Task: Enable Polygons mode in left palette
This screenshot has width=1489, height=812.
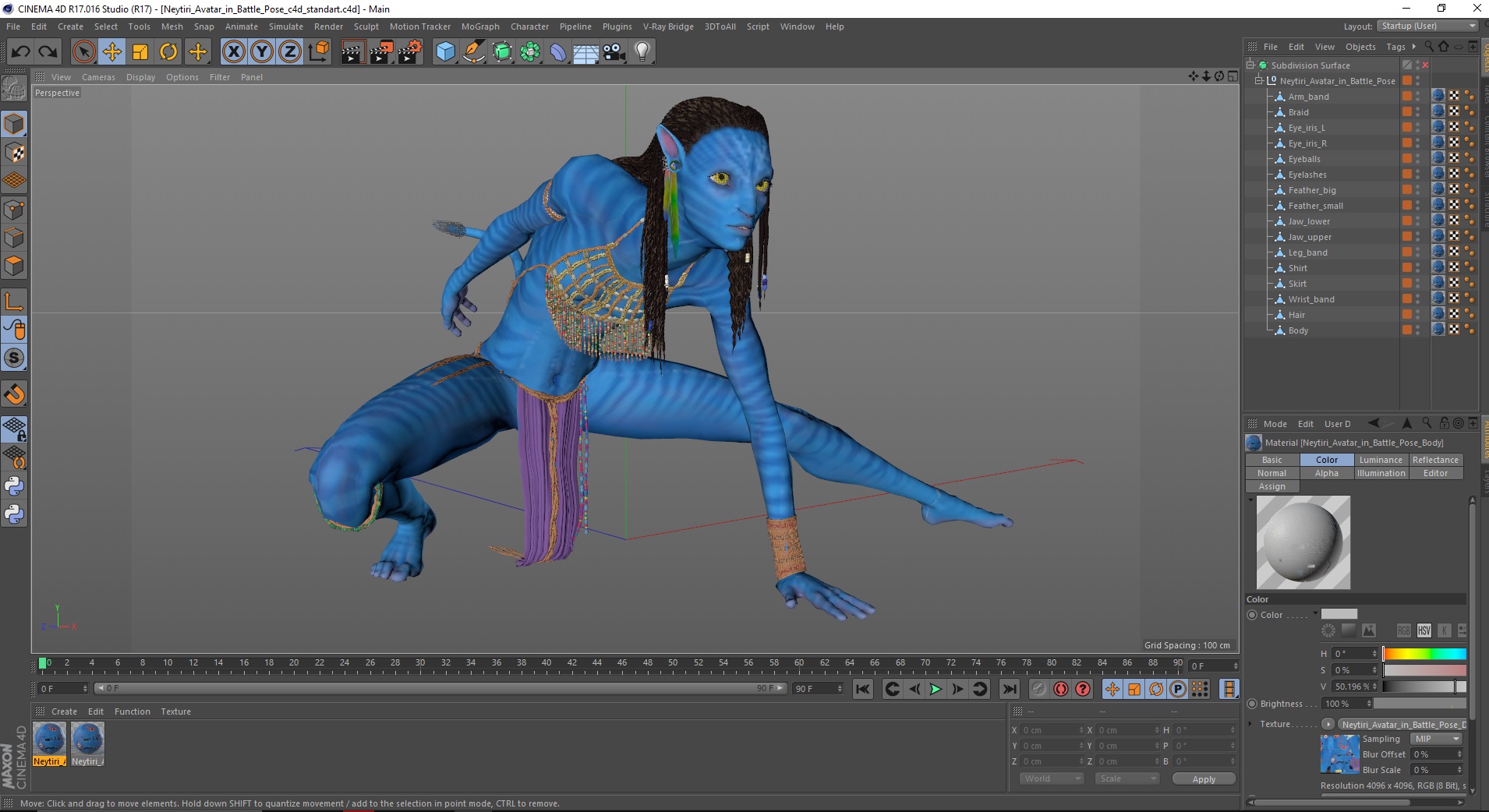Action: pyautogui.click(x=14, y=266)
